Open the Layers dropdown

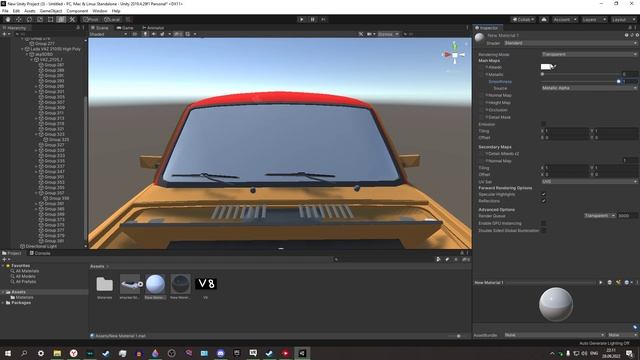point(594,19)
